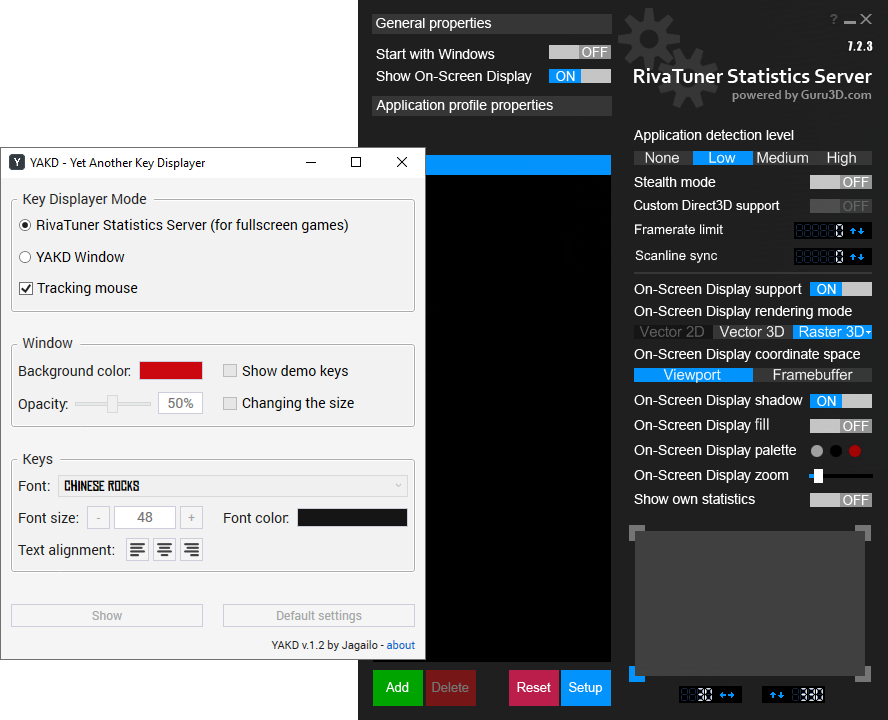888x720 pixels.
Task: Click Framerate limit up/down arrows
Action: tap(857, 231)
